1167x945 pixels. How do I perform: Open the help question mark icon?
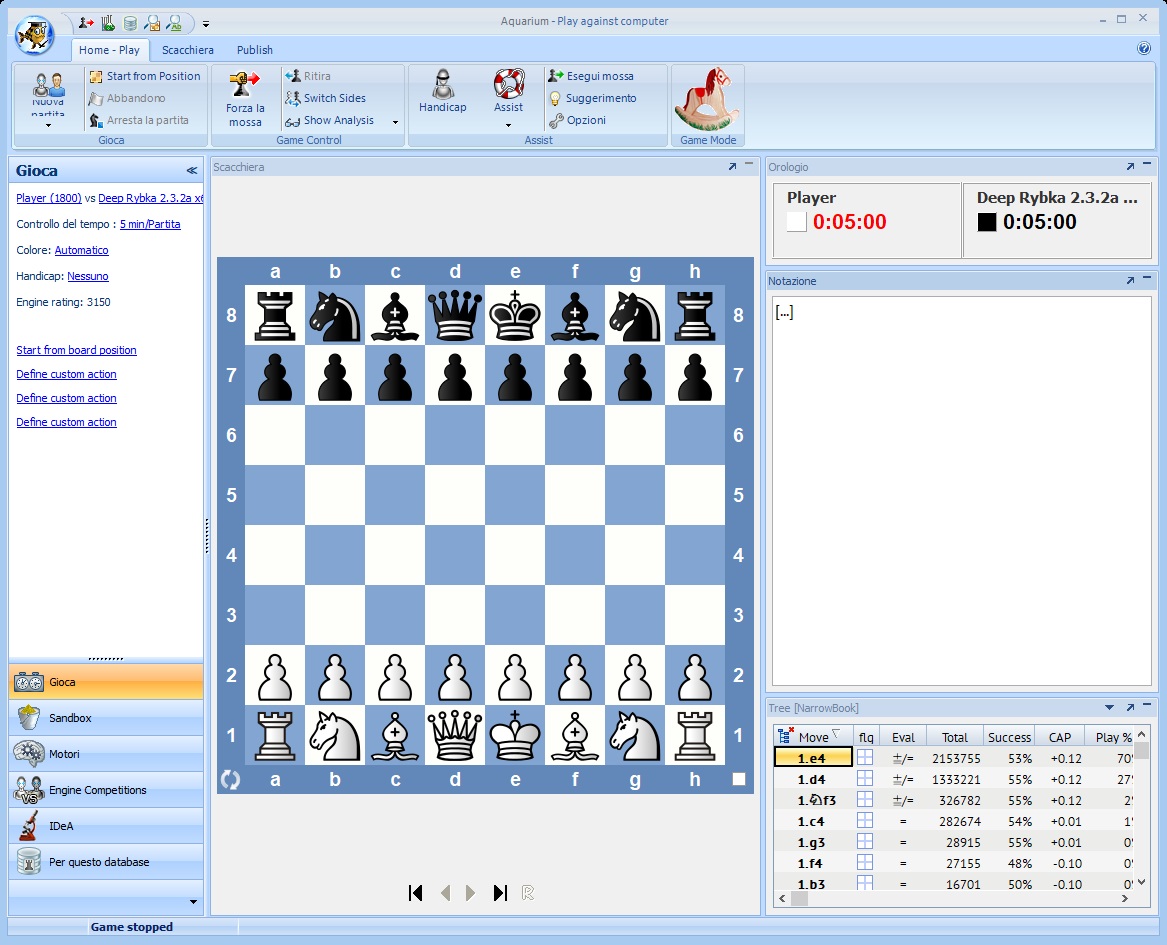click(1144, 48)
